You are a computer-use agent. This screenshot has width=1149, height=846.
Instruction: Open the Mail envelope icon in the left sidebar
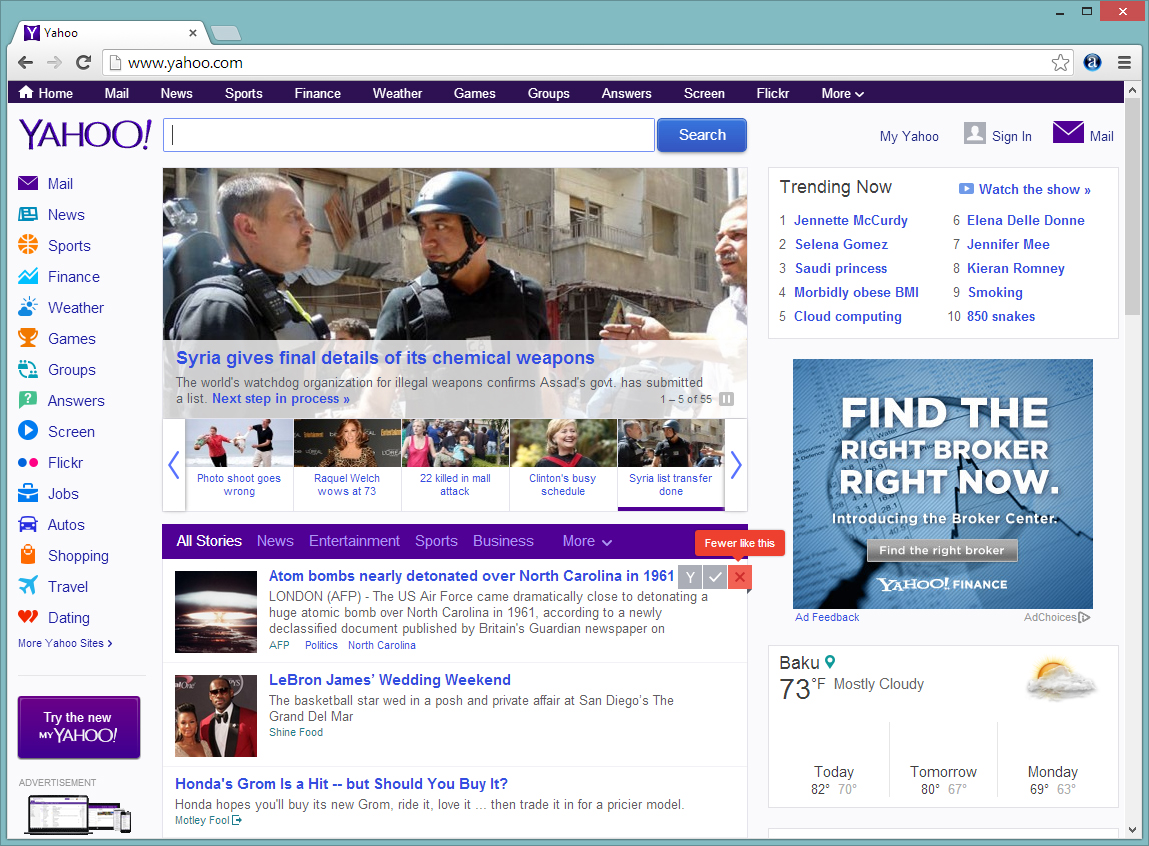coord(28,183)
